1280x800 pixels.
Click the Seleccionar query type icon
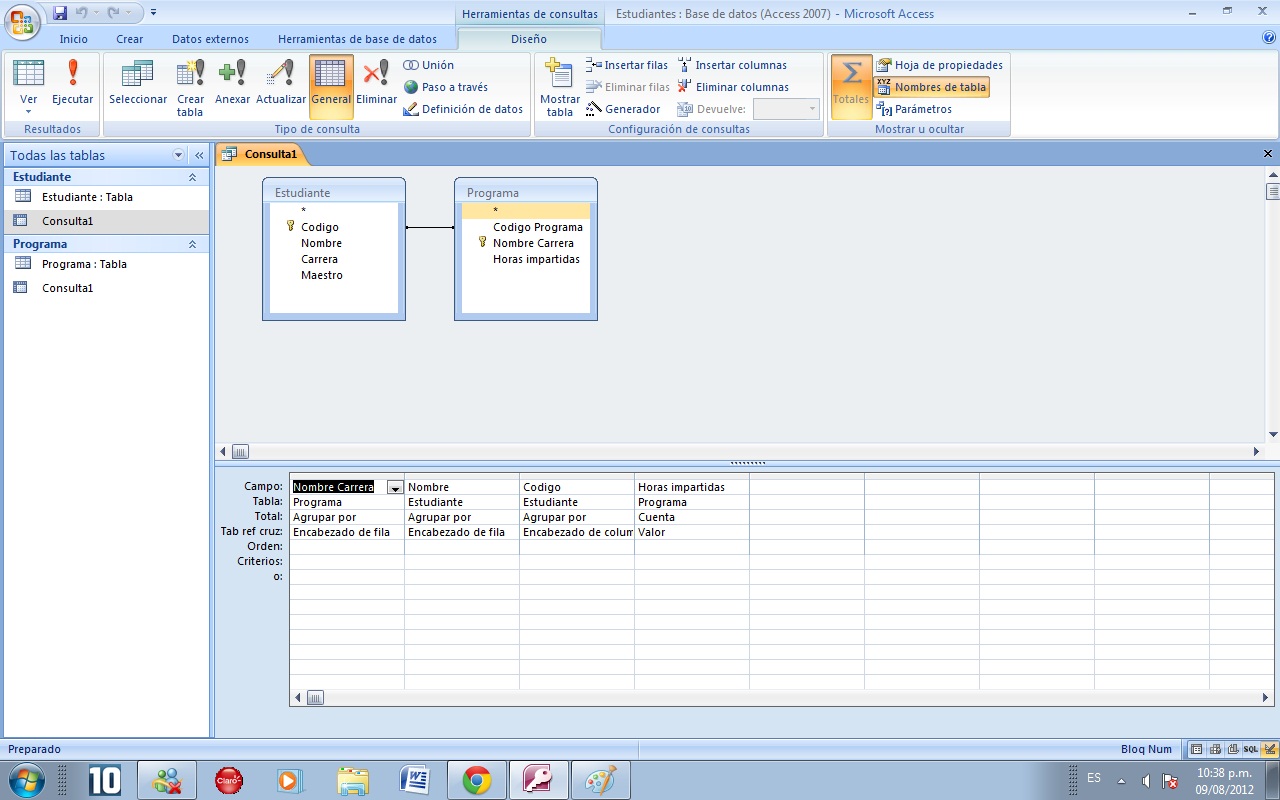point(138,84)
